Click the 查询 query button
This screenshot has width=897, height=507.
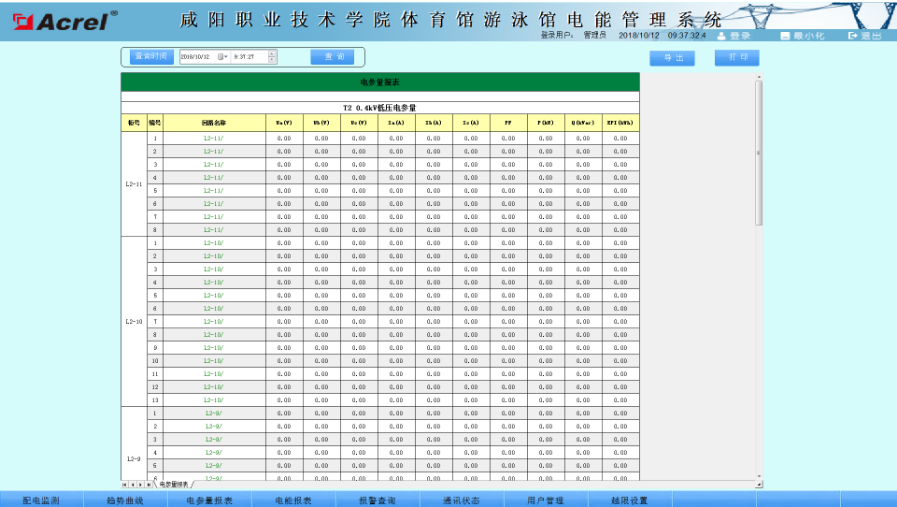[x=332, y=57]
